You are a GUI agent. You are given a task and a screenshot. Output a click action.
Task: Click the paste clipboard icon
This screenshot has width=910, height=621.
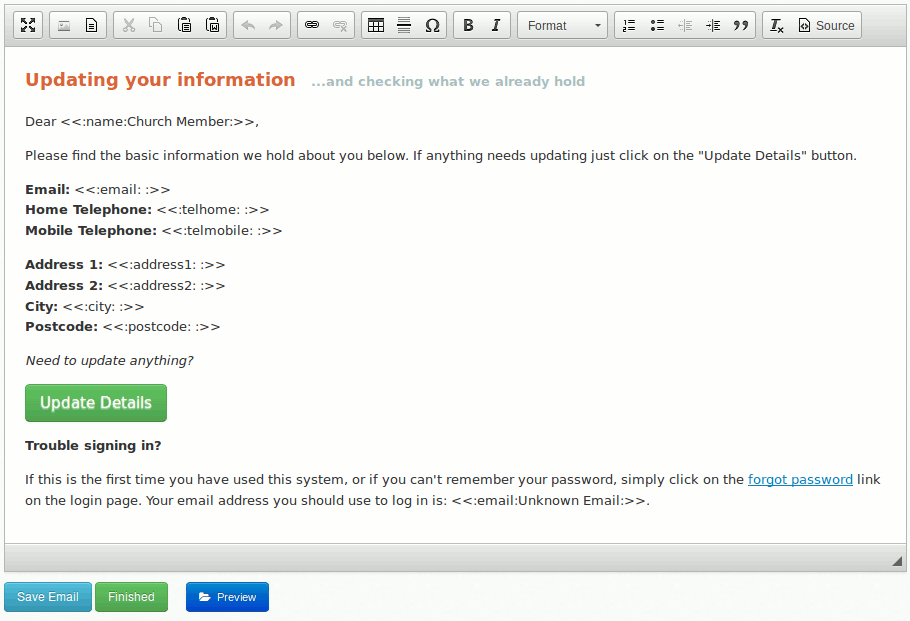[184, 25]
